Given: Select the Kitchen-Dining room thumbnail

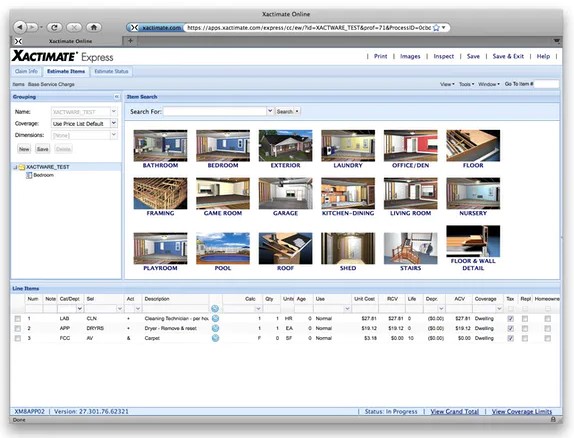Looking at the screenshot, I should 348,197.
